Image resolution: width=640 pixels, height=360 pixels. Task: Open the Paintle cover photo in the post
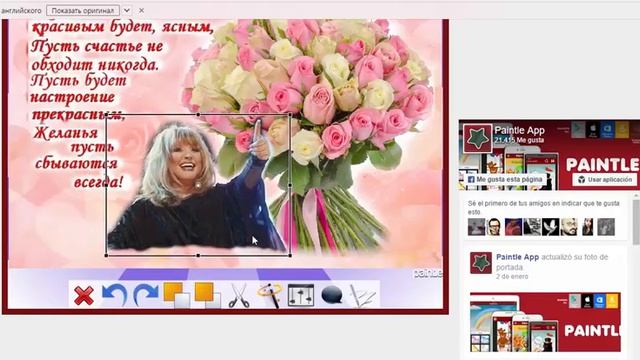pos(545,322)
